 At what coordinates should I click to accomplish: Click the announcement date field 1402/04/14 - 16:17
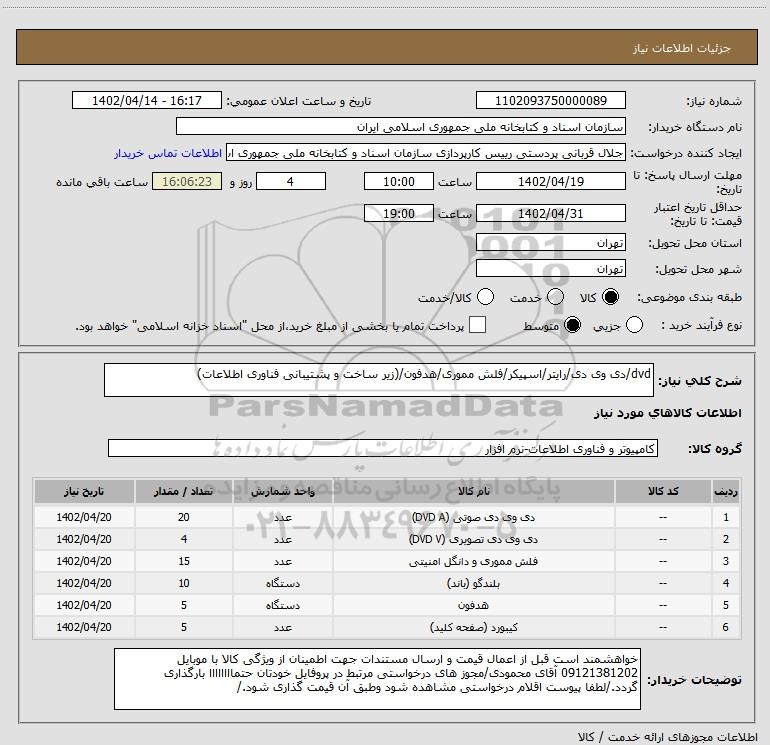pyautogui.click(x=147, y=100)
